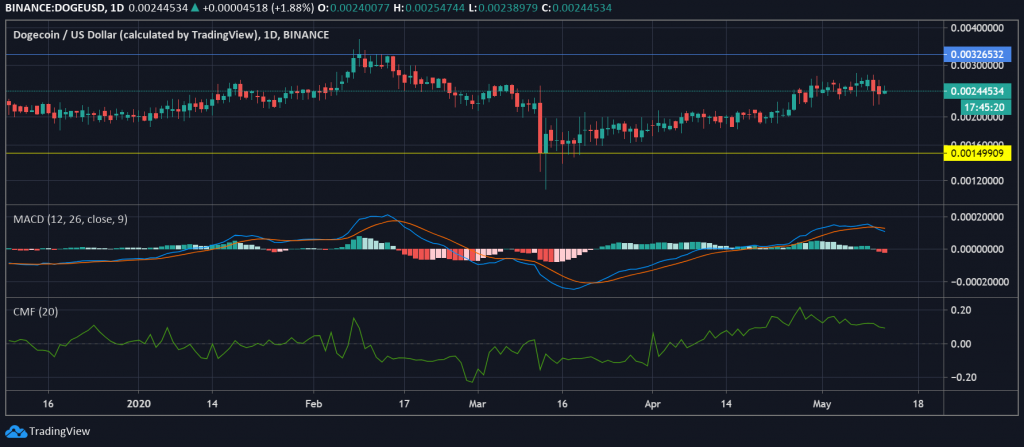The height and width of the screenshot is (447, 1024).
Task: Click the CMF 0.20 axis value
Action: [x=961, y=310]
